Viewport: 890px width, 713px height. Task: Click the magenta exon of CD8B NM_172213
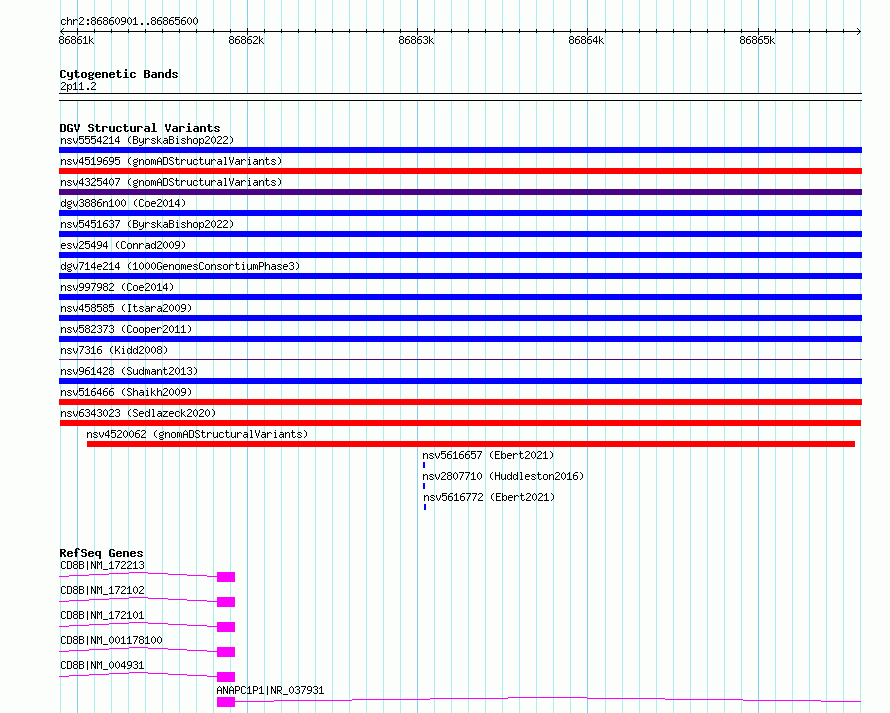click(226, 577)
